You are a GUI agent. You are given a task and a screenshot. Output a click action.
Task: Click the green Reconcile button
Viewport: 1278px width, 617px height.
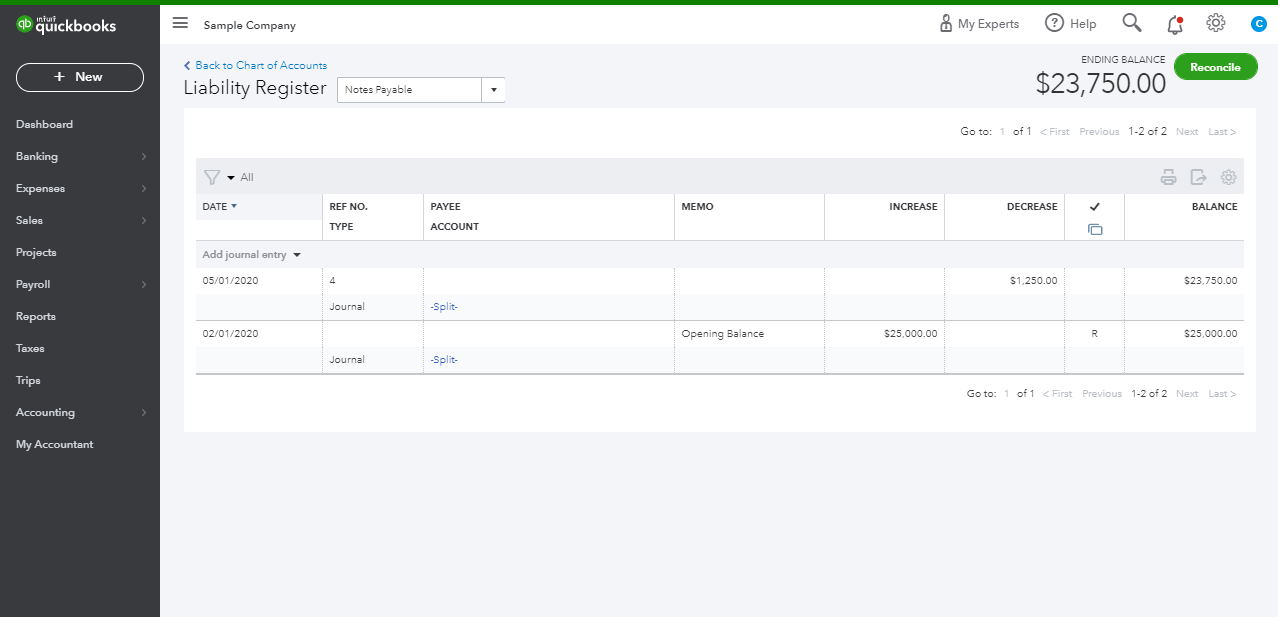coord(1215,67)
